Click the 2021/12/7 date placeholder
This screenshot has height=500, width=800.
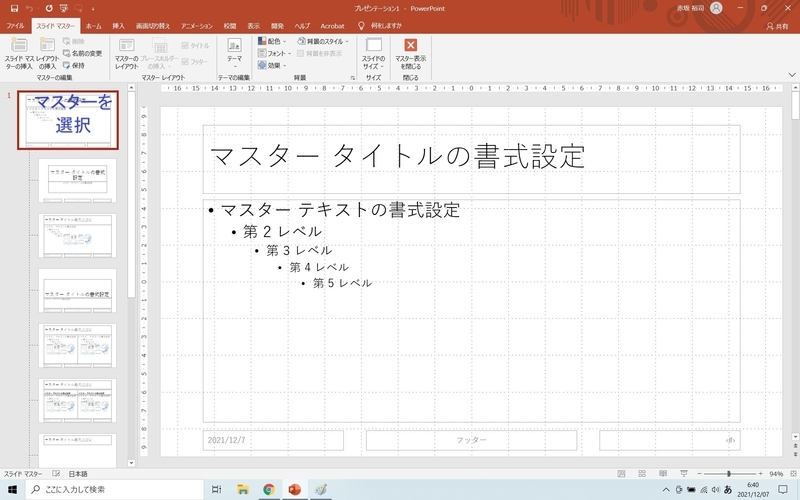coord(273,440)
